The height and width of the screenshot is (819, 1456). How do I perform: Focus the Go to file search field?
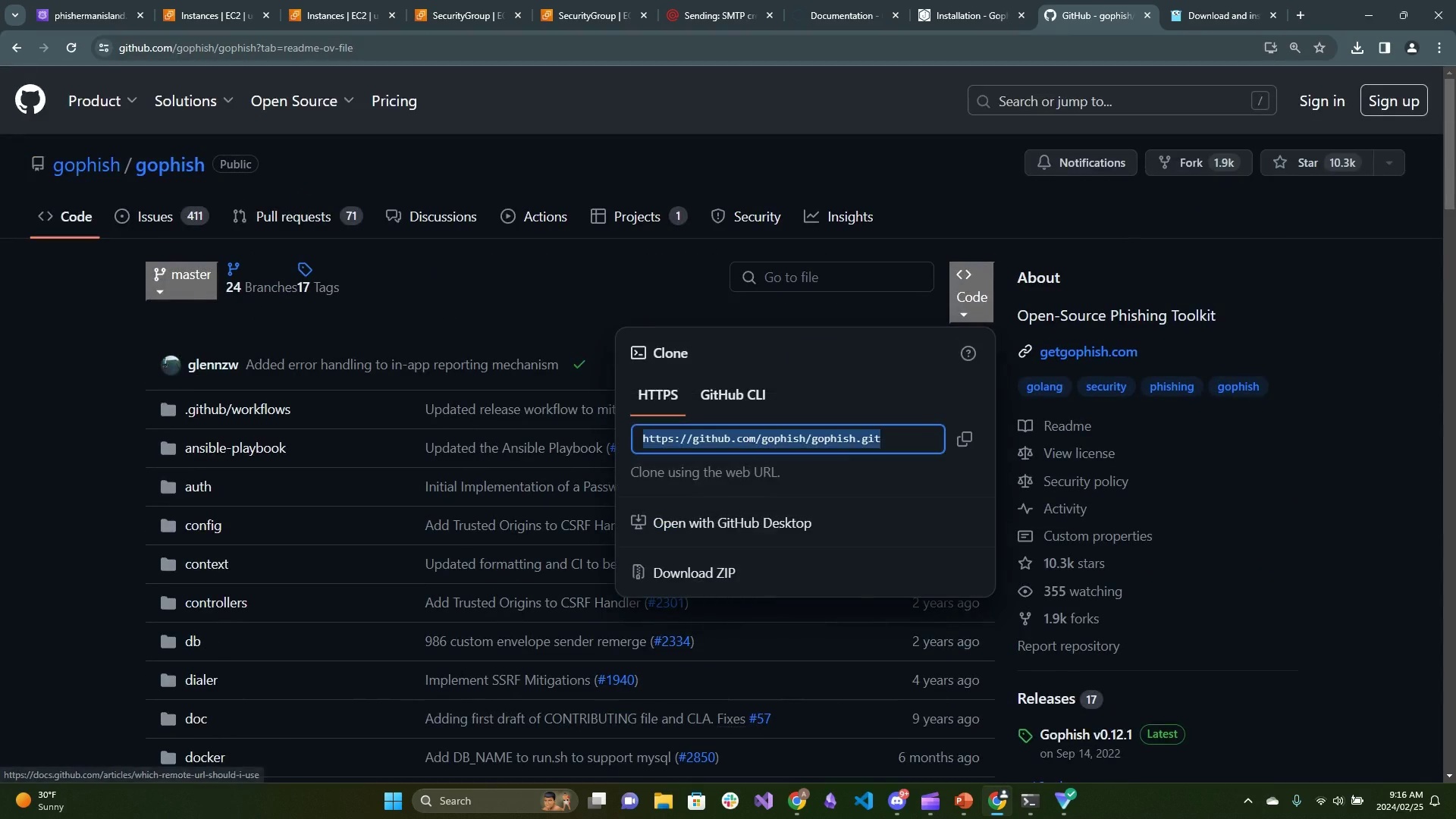(831, 278)
